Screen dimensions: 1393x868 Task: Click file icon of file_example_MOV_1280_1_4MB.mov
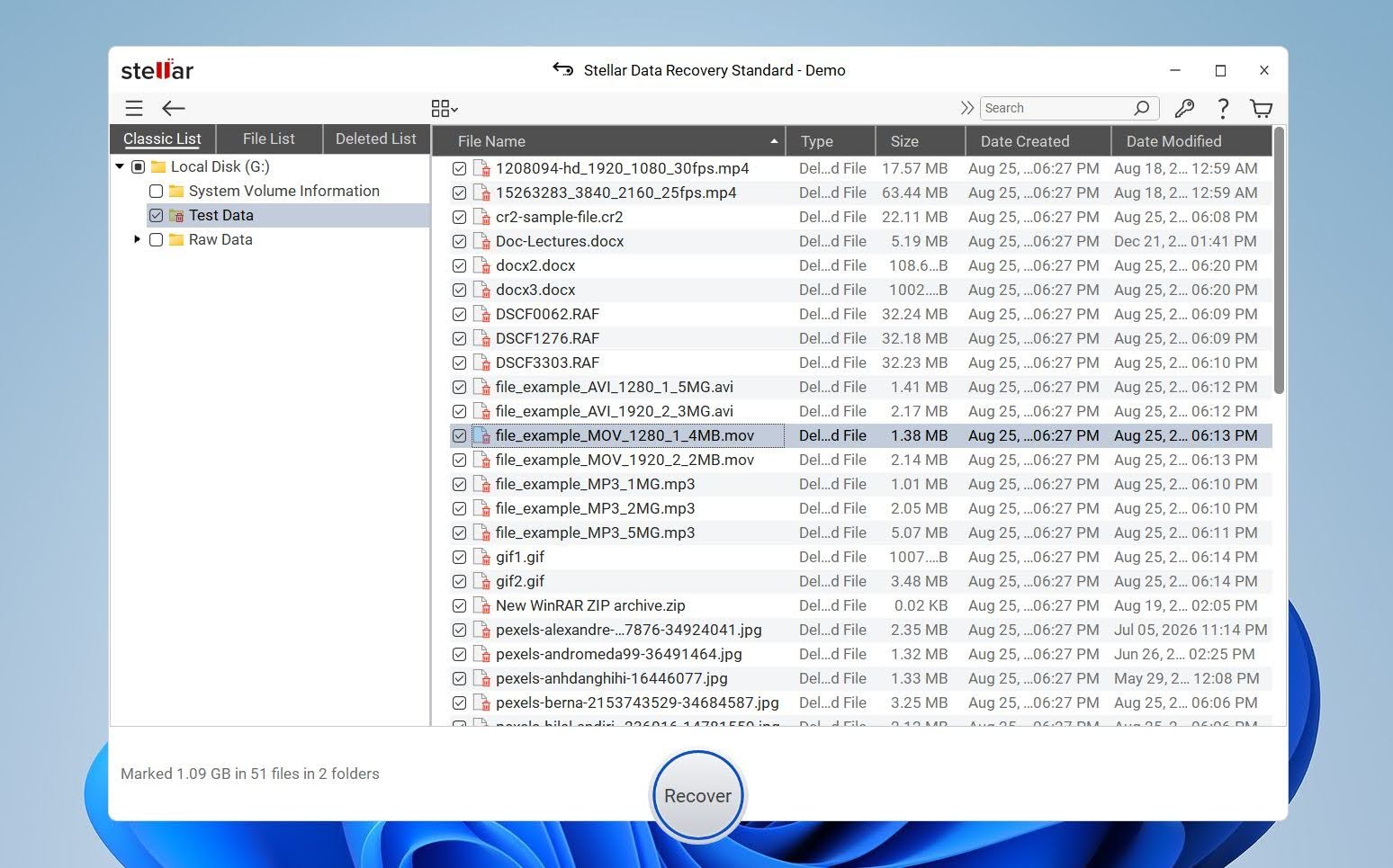[481, 435]
